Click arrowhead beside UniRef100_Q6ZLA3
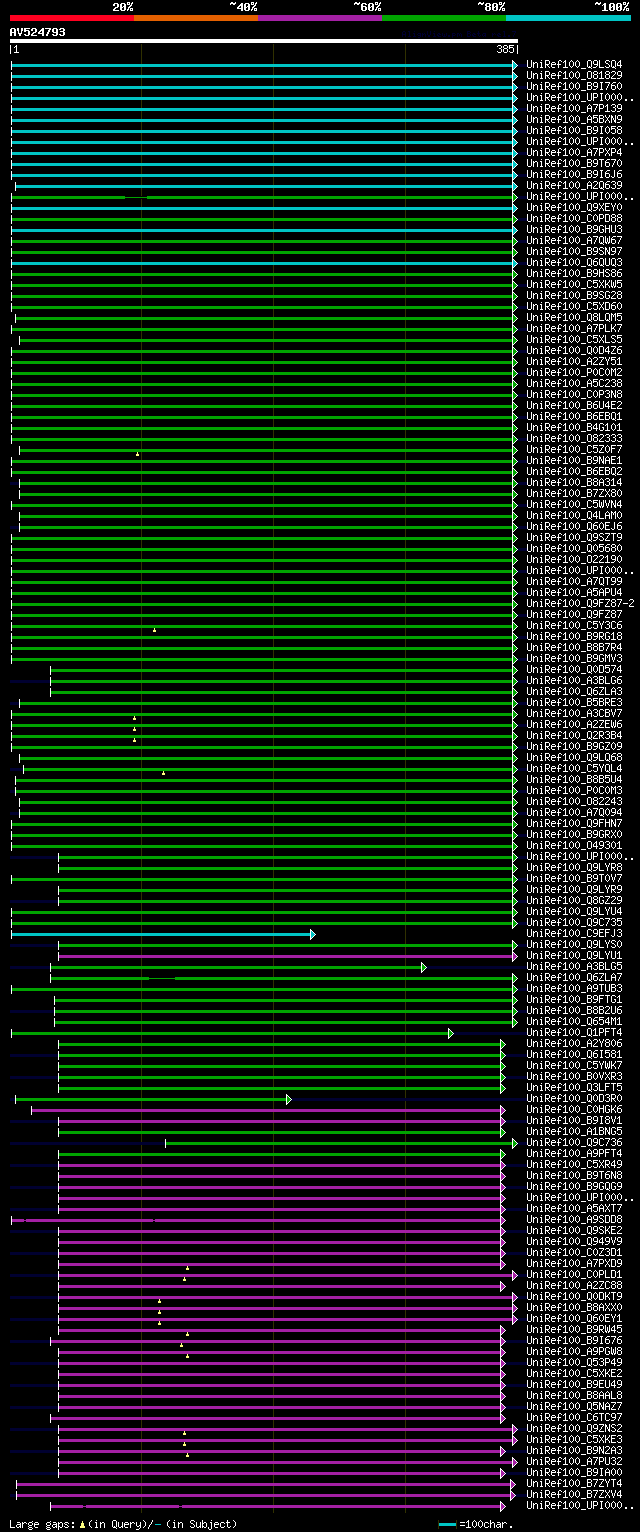This screenshot has height=1532, width=640. click(515, 691)
